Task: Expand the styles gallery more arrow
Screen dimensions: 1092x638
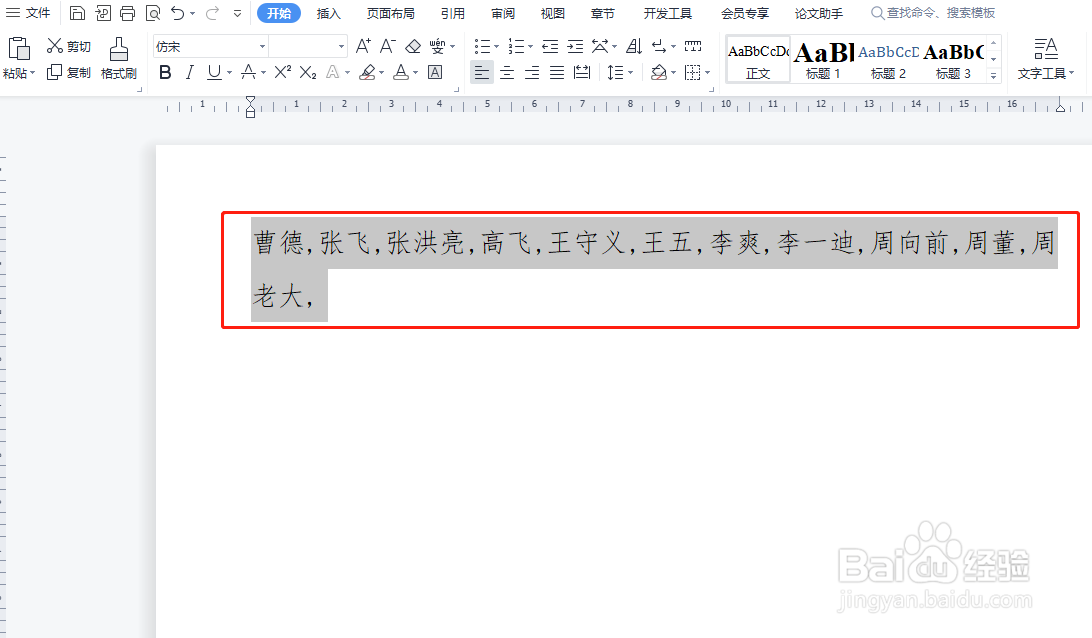Action: tap(994, 75)
